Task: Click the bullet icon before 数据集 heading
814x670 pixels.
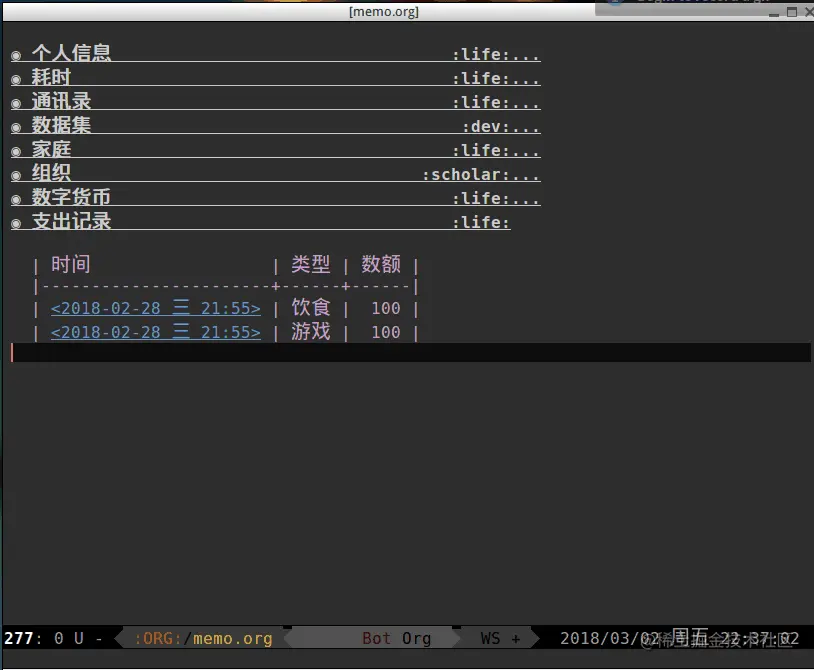Action: point(16,126)
